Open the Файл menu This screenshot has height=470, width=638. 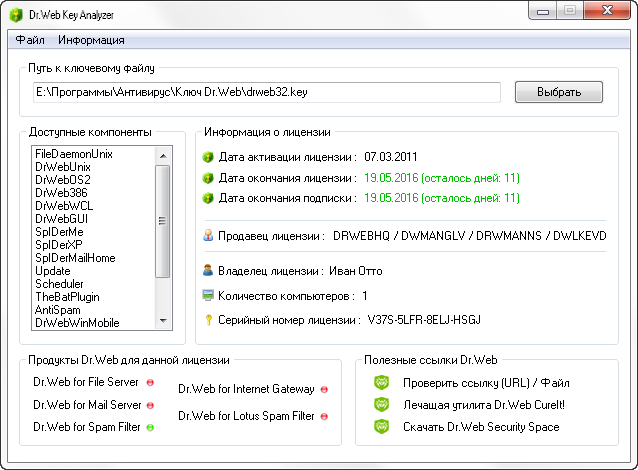coord(30,40)
